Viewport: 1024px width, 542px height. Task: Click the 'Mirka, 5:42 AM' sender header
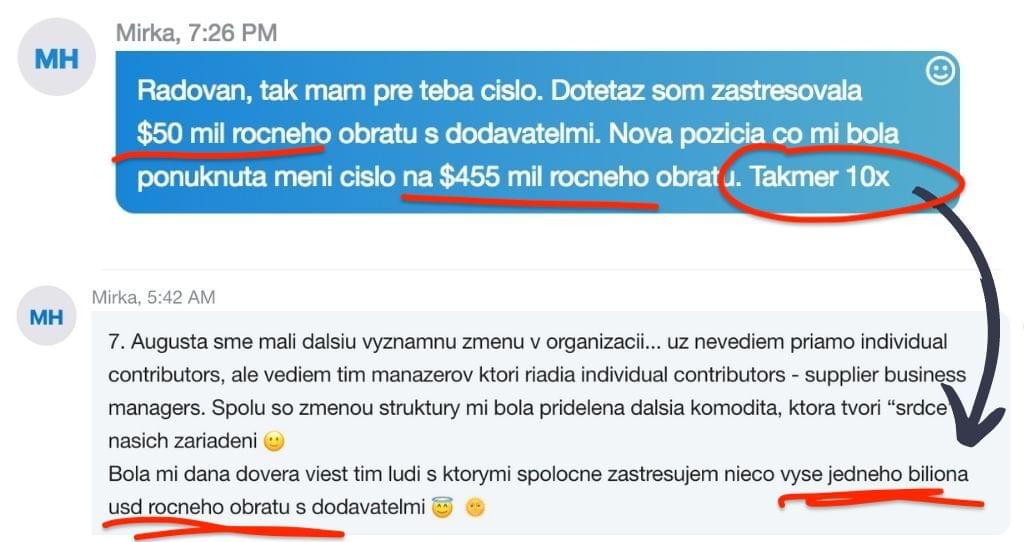[x=153, y=298]
